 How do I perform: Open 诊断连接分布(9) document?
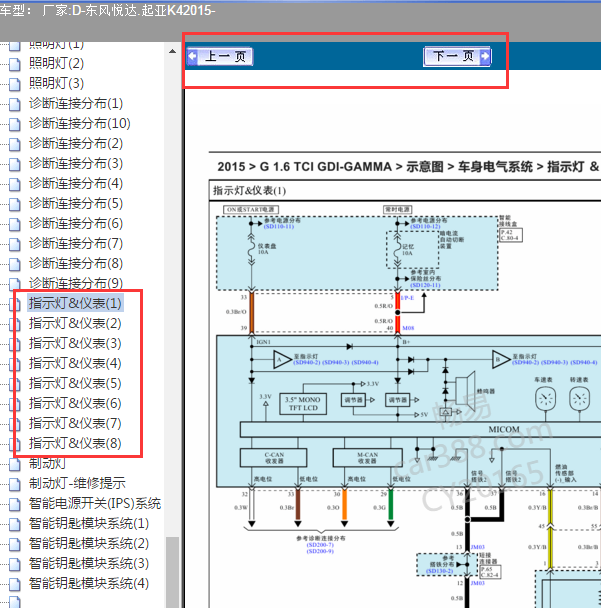coord(76,283)
